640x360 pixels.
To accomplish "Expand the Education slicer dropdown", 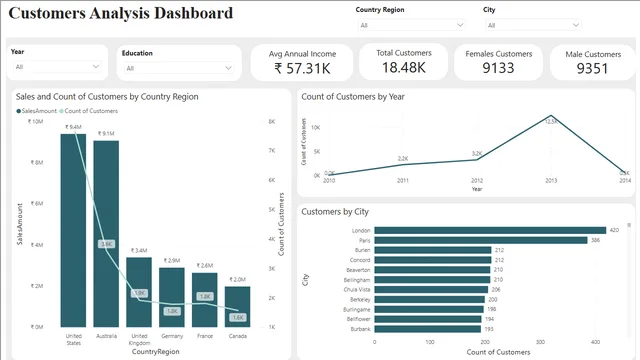I will (x=179, y=68).
